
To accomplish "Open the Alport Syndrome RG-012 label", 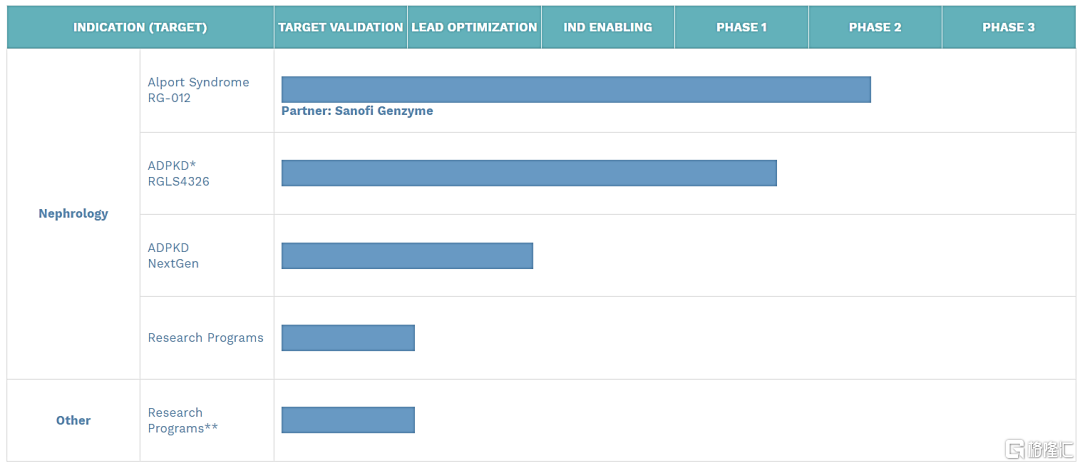I will [198, 90].
